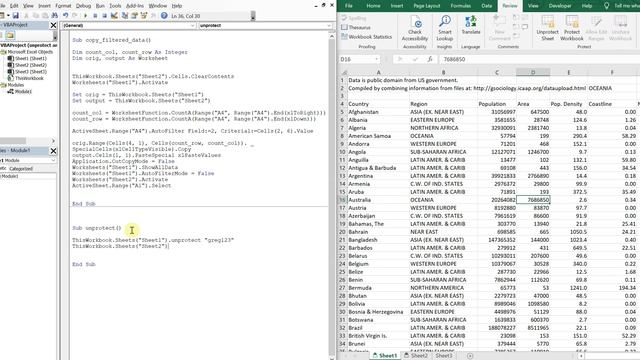Screen dimensions: 640x360
Task: Open the VBA Format menu
Action: coord(63,6)
